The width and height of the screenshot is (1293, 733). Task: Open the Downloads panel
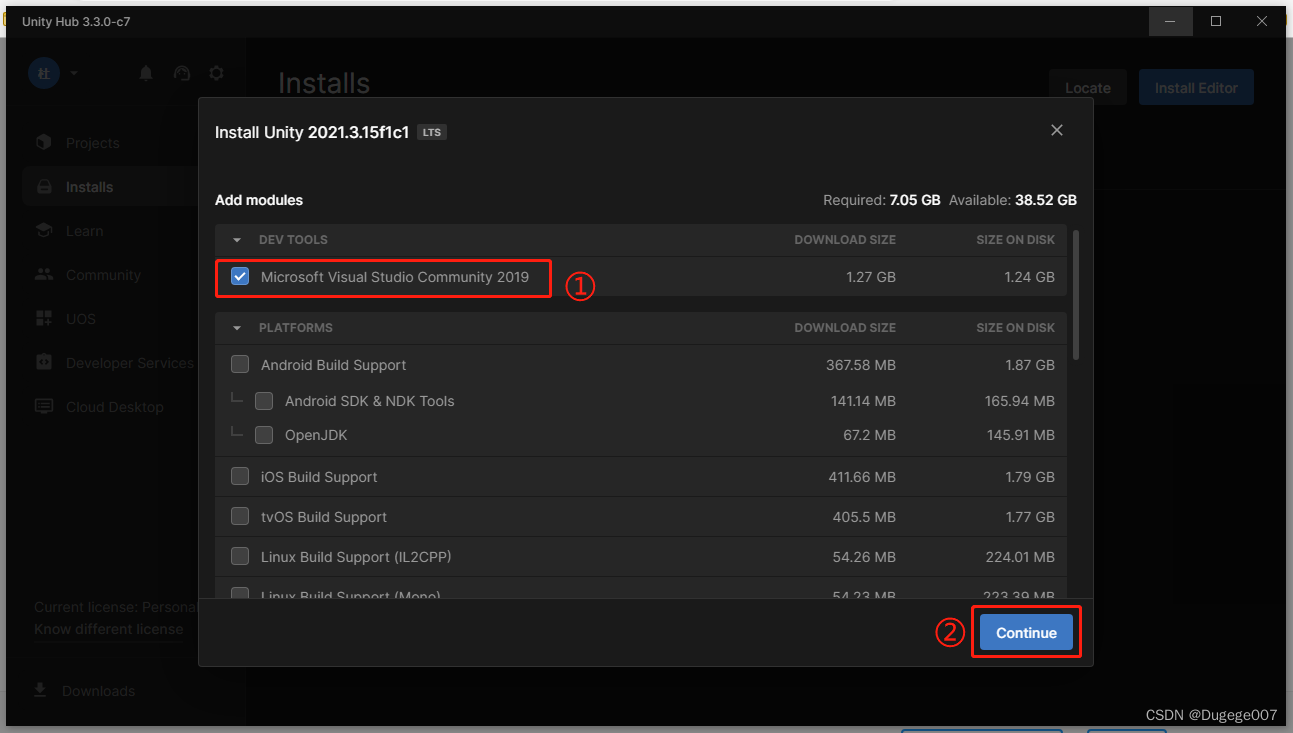pyautogui.click(x=98, y=691)
